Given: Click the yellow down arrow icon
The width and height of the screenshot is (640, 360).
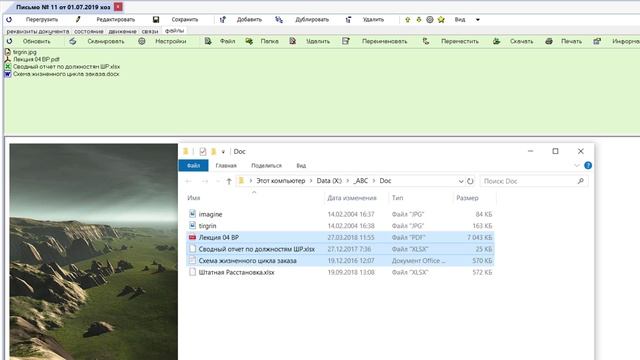Looking at the screenshot, I should click(x=418, y=20).
